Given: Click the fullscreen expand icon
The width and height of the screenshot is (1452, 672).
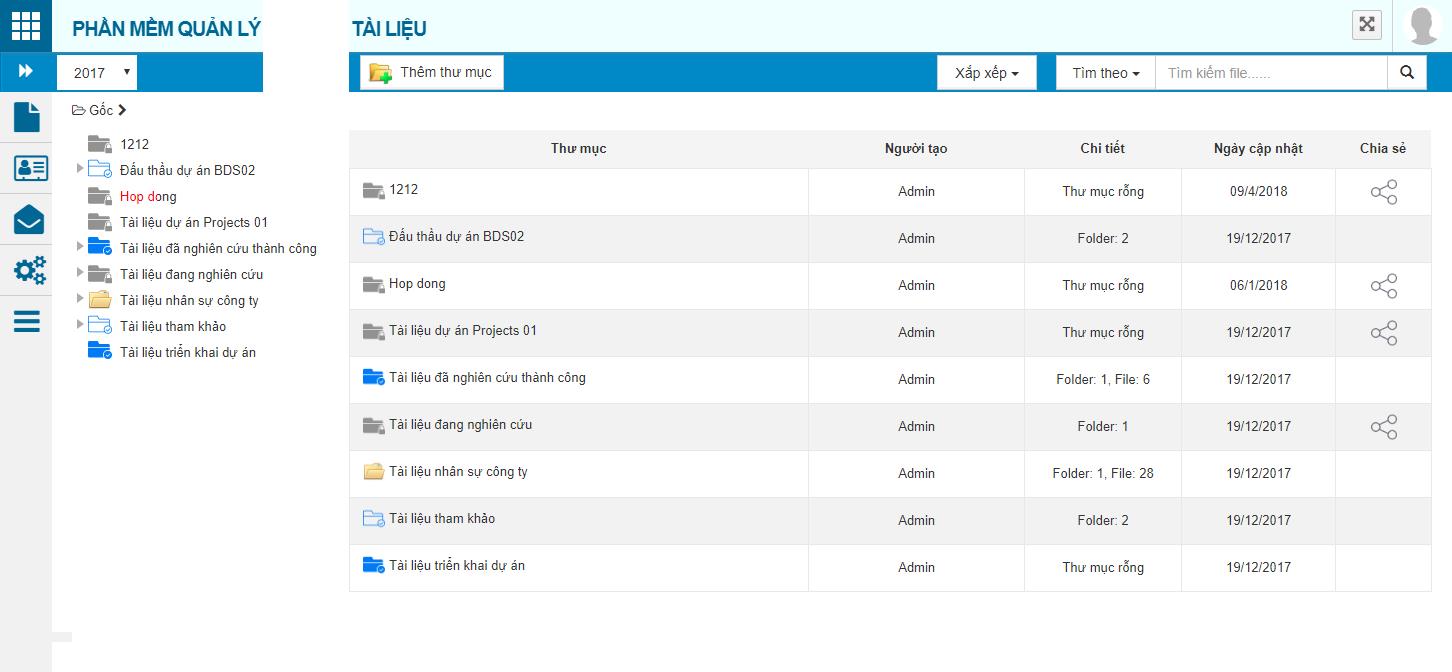Looking at the screenshot, I should [1366, 25].
